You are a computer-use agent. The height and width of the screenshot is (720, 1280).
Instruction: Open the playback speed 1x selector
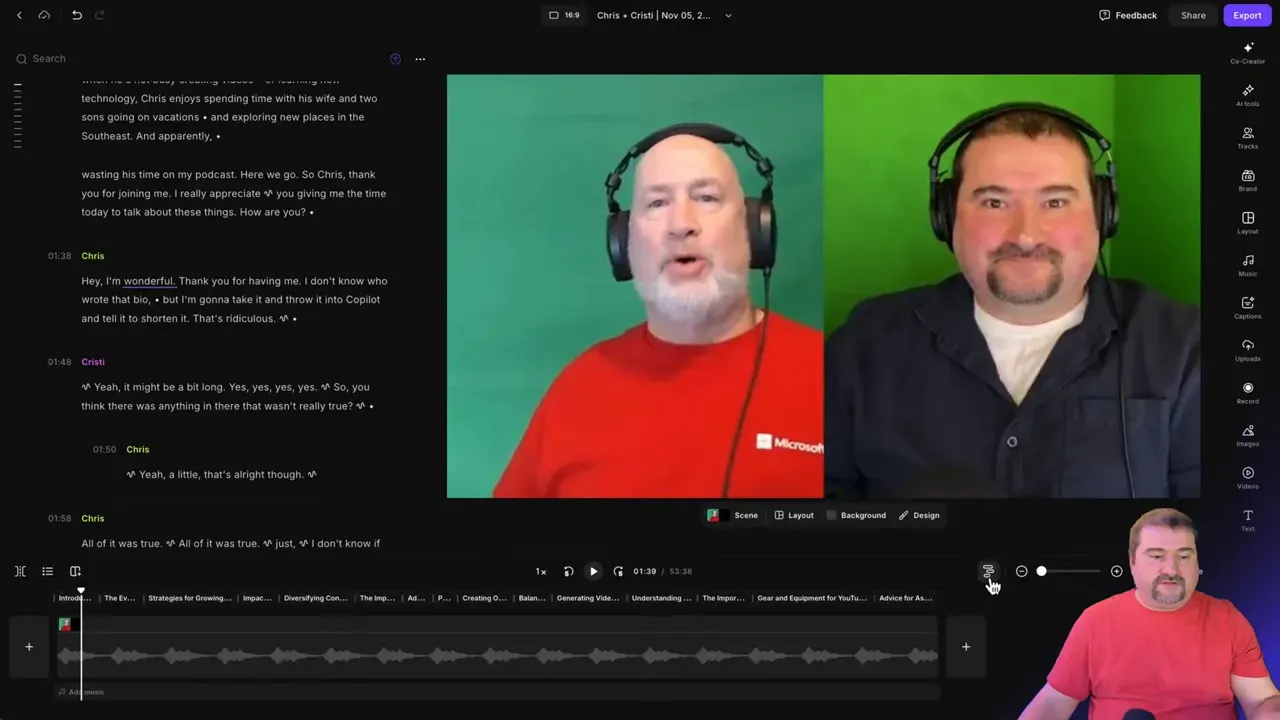(540, 571)
